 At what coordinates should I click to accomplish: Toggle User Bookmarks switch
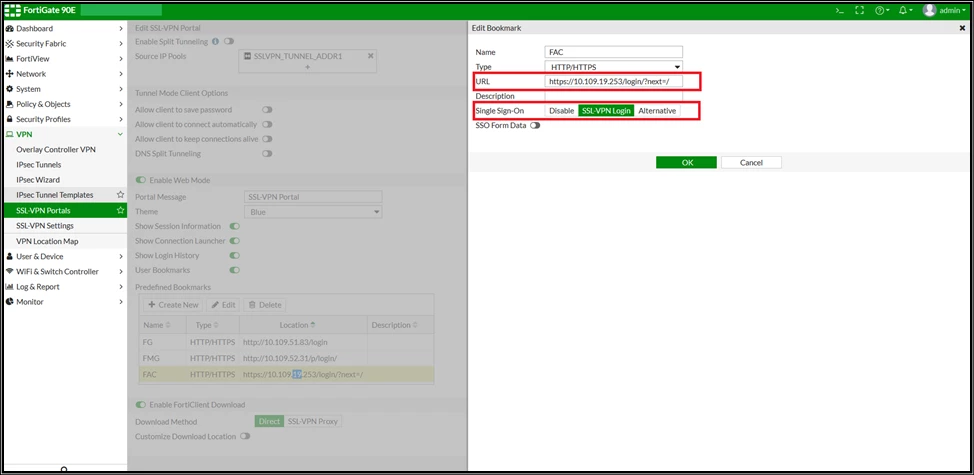[235, 270]
